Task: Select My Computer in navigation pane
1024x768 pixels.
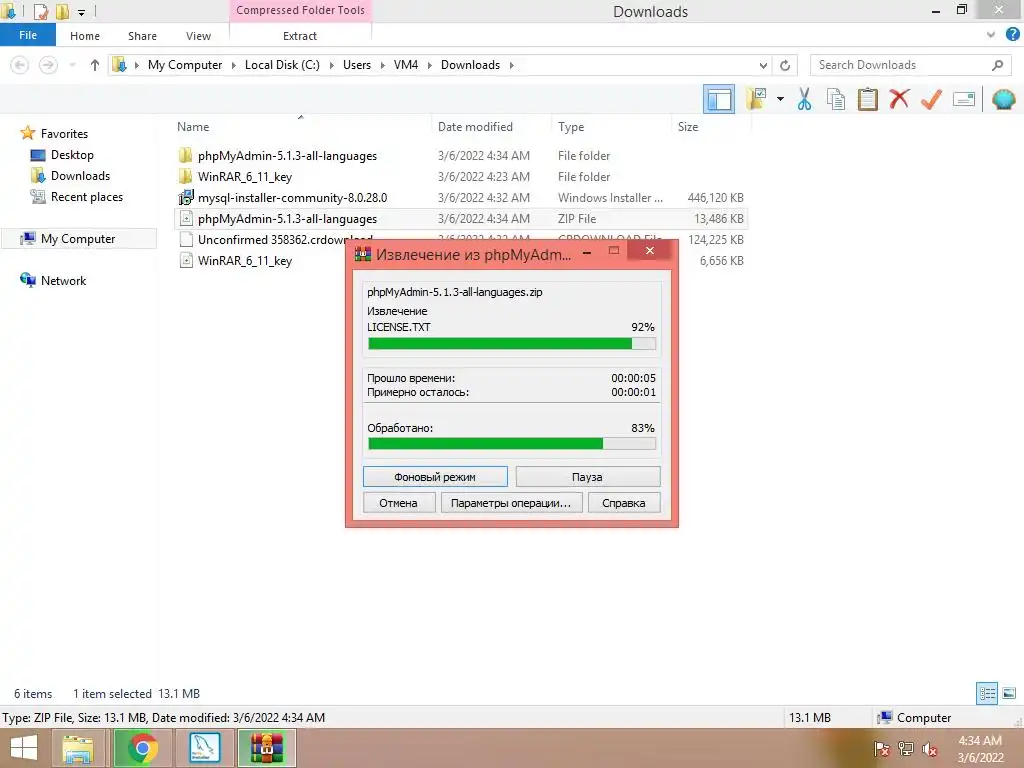Action: pos(78,239)
